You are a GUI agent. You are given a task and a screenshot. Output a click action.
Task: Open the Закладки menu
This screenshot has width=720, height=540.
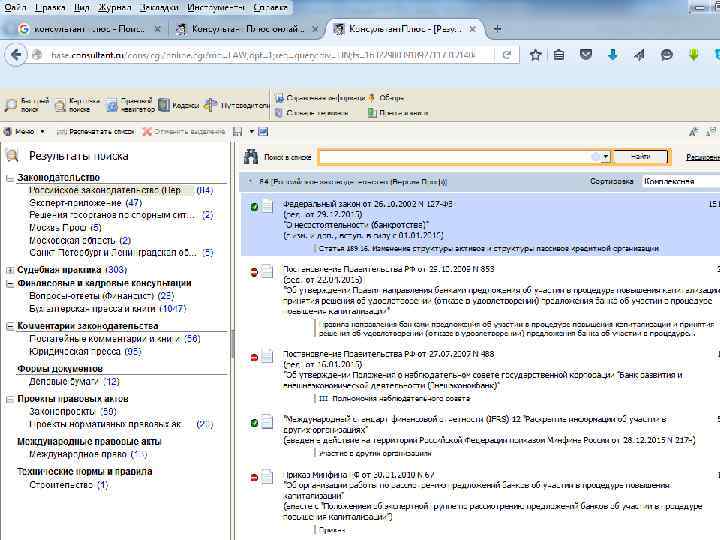click(x=159, y=8)
